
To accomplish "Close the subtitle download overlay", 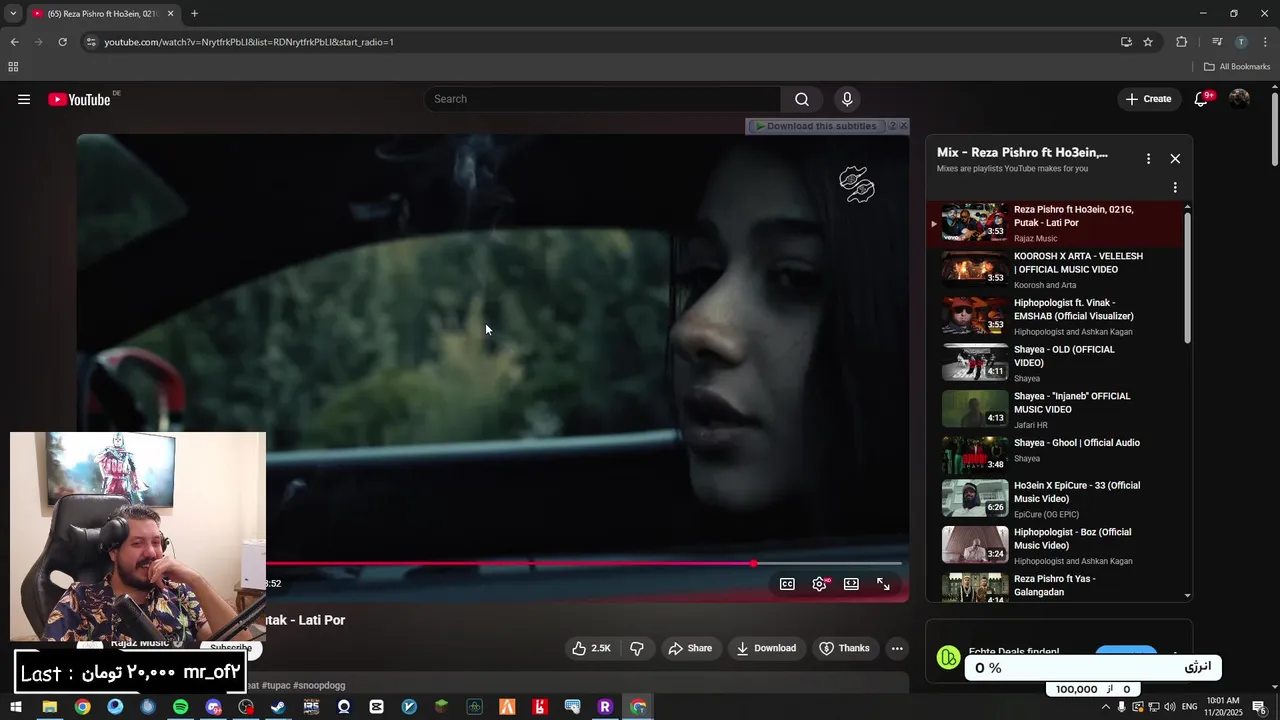I will tap(903, 126).
